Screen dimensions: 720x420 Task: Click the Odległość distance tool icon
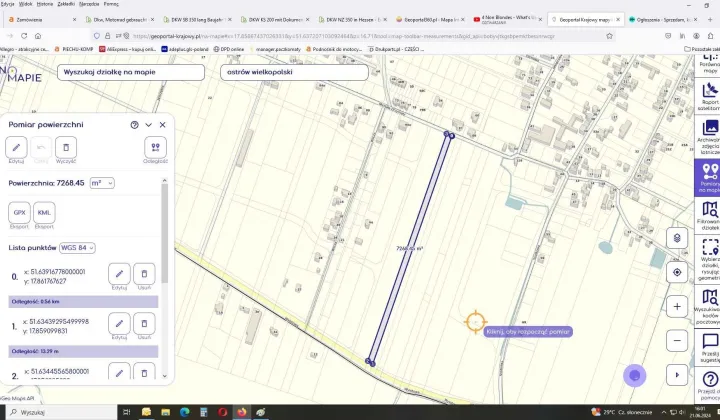click(155, 147)
